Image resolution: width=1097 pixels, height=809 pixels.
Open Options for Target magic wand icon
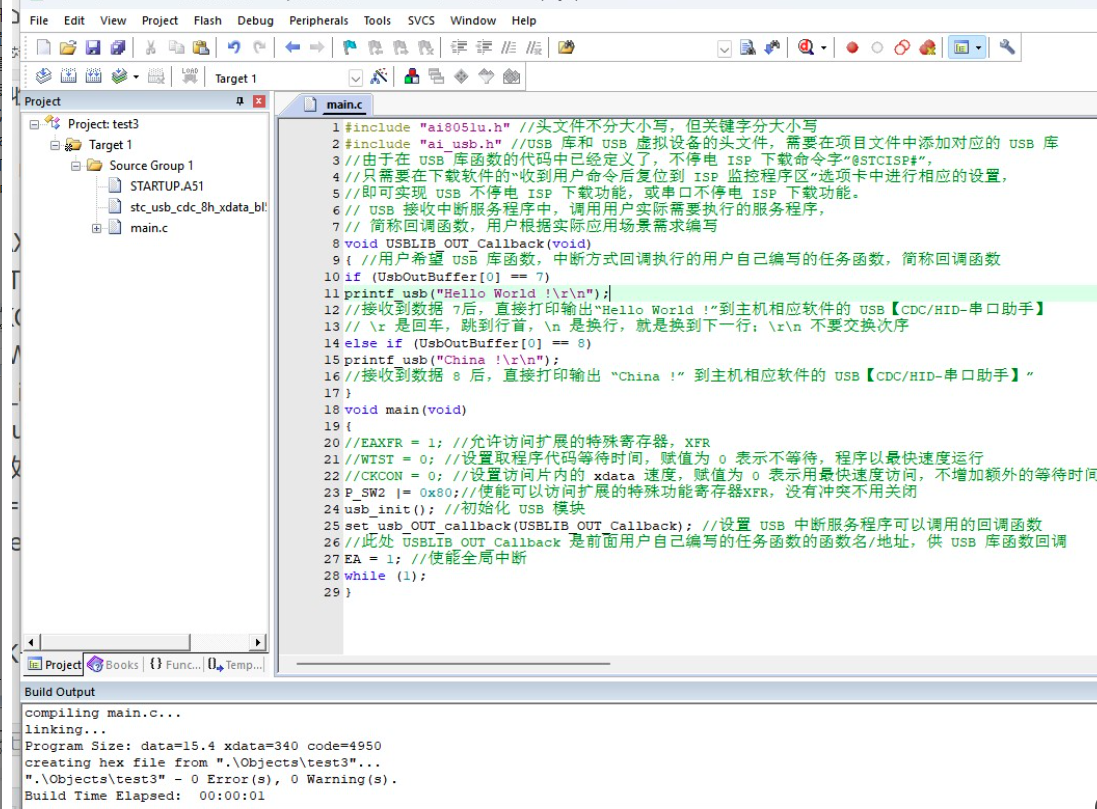[x=379, y=77]
